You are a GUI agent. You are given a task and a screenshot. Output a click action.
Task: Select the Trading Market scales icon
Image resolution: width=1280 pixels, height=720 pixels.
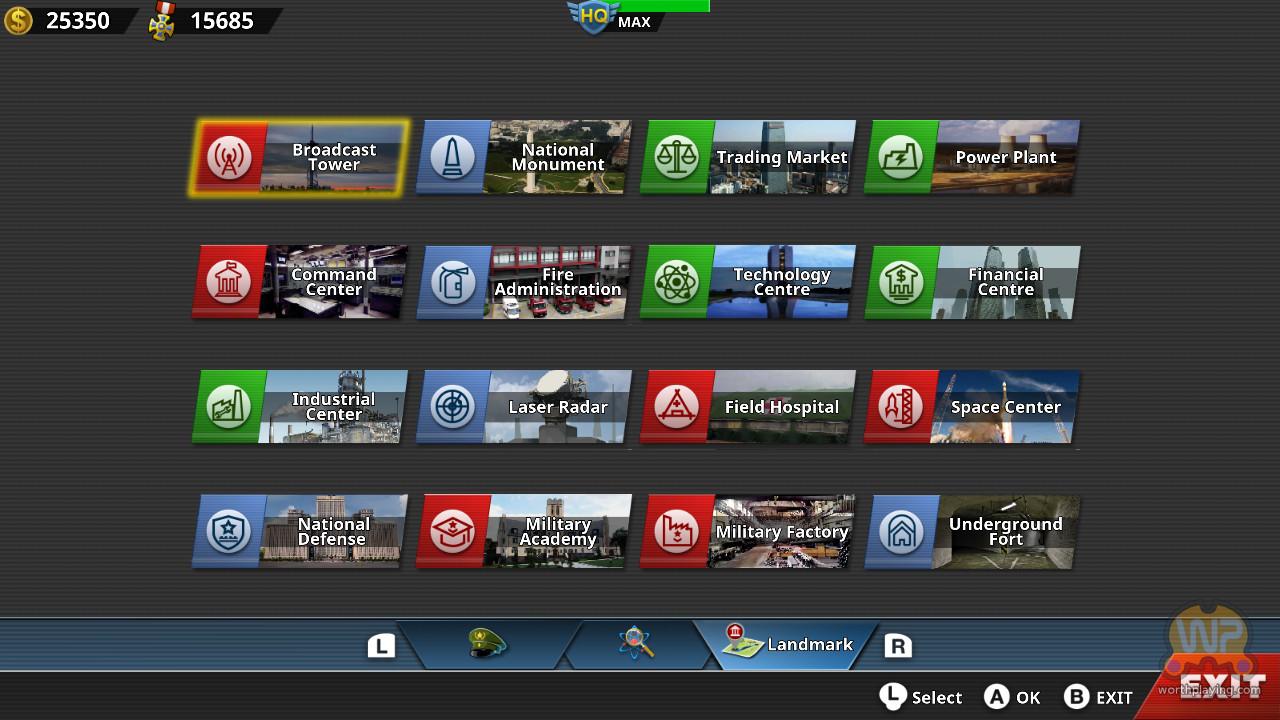coord(677,158)
